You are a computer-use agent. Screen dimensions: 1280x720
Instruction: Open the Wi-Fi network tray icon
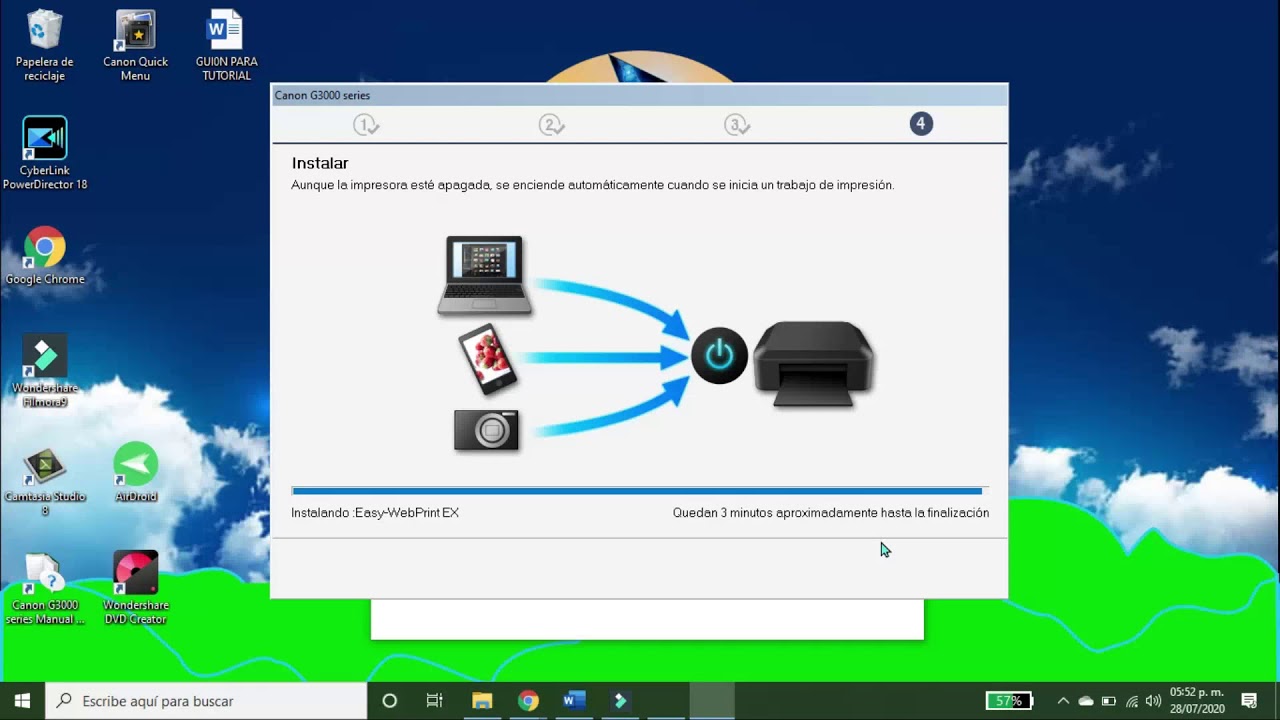(1132, 701)
